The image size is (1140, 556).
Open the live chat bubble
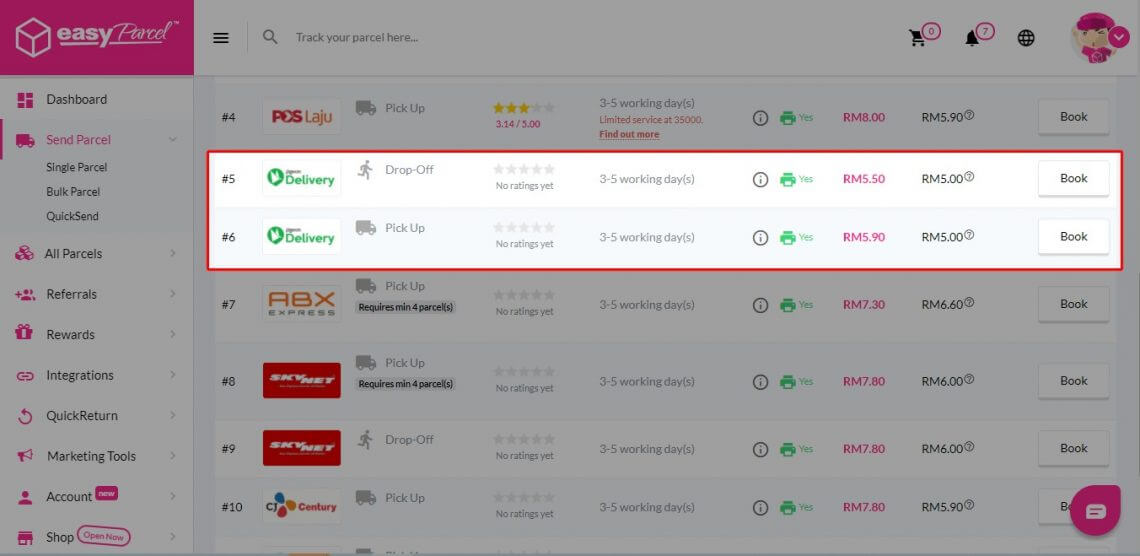tap(1095, 511)
